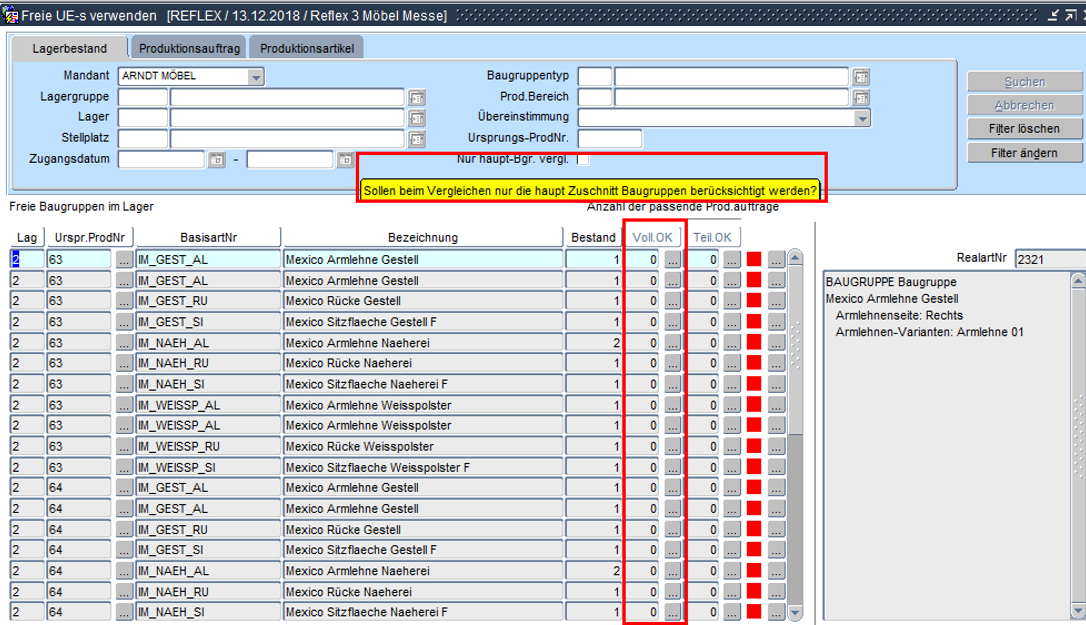Toggle the Nur haupt-Bgr. vergl. checkbox
Image resolution: width=1086 pixels, height=625 pixels.
click(x=584, y=159)
